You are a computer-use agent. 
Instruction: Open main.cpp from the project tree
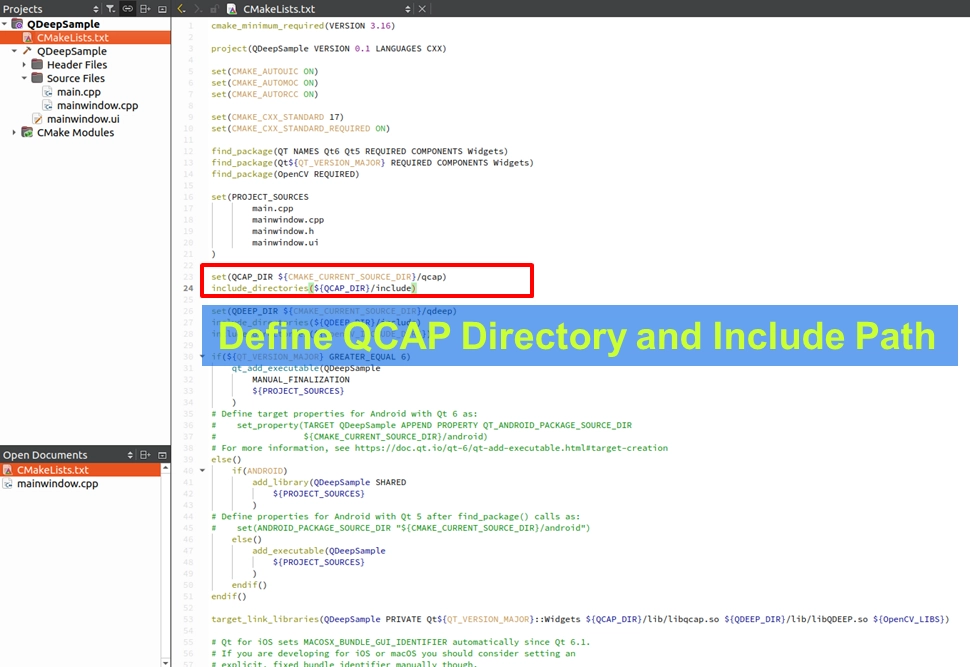(x=79, y=92)
